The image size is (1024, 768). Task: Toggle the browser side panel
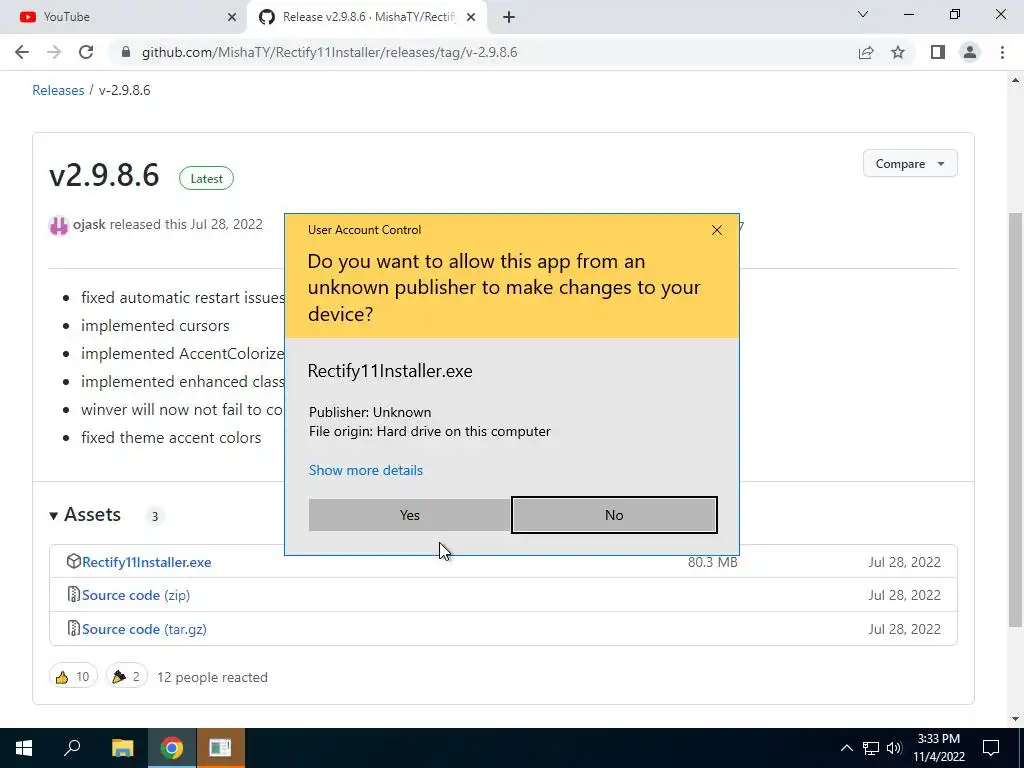tap(938, 52)
